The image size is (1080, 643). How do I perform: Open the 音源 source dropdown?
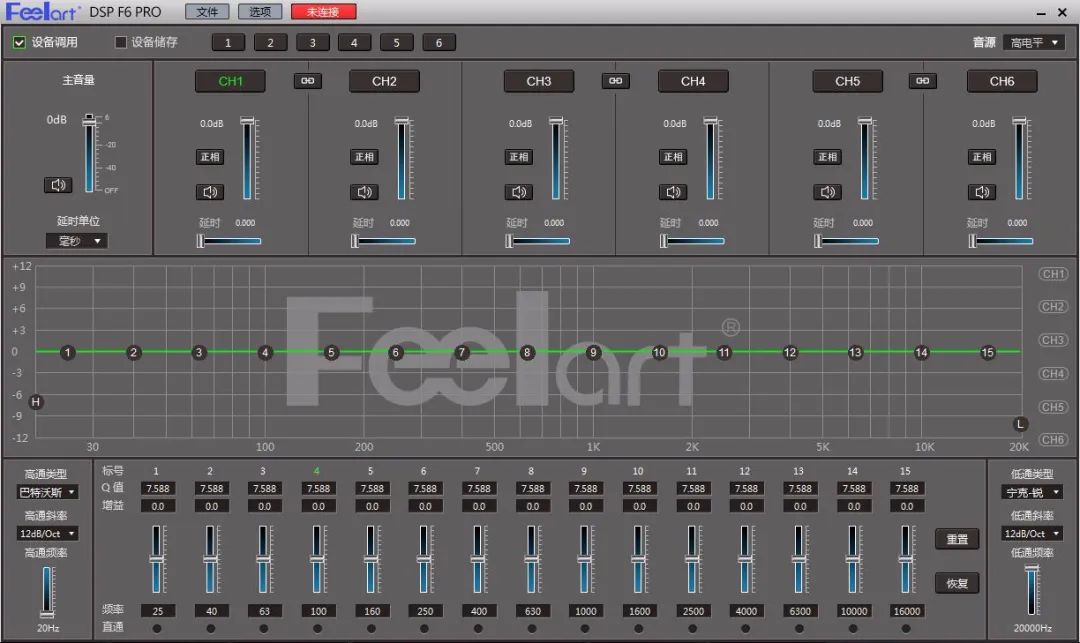tap(1034, 43)
